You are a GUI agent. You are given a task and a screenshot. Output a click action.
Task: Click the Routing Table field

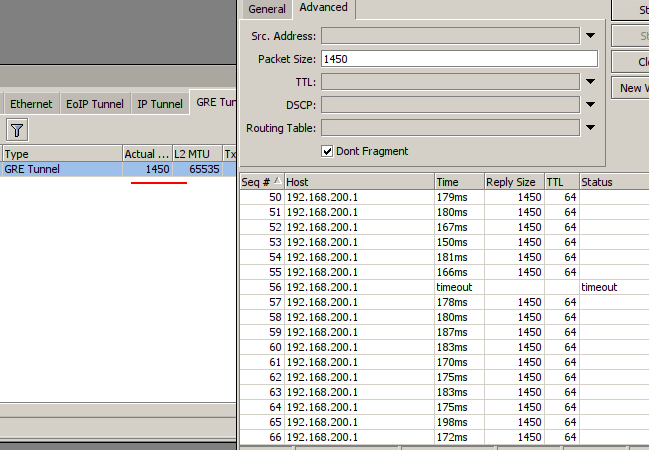click(450, 128)
